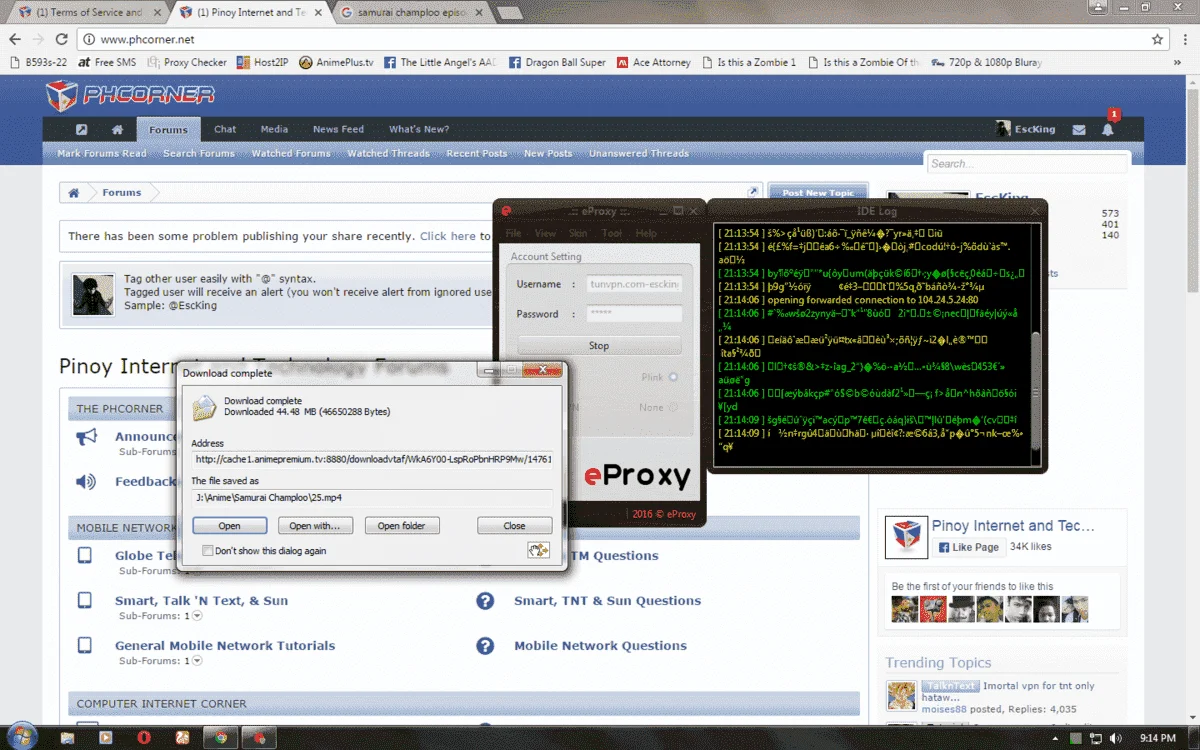
Task: Open Windows Explorer from taskbar
Action: point(68,737)
